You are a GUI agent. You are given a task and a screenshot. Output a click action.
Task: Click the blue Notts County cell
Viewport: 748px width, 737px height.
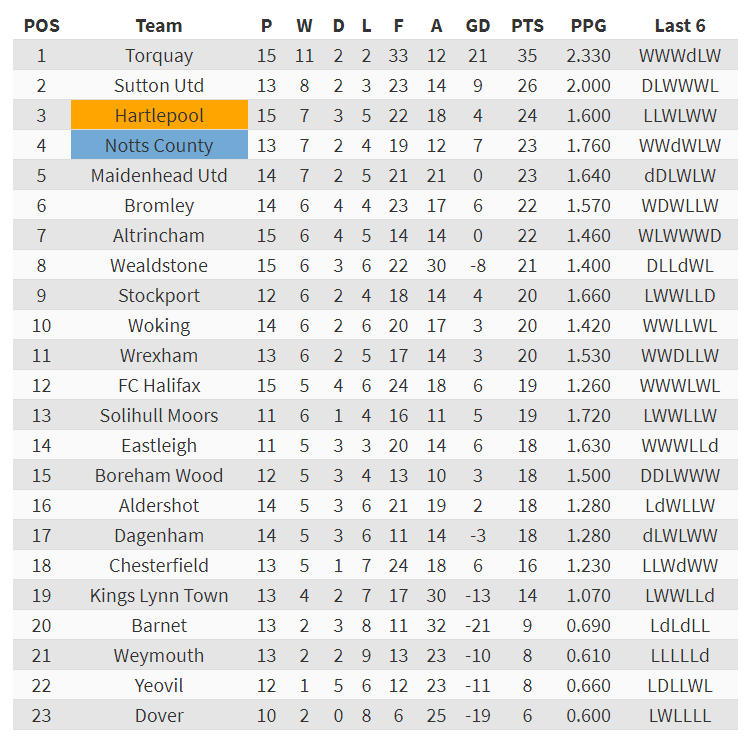(159, 146)
